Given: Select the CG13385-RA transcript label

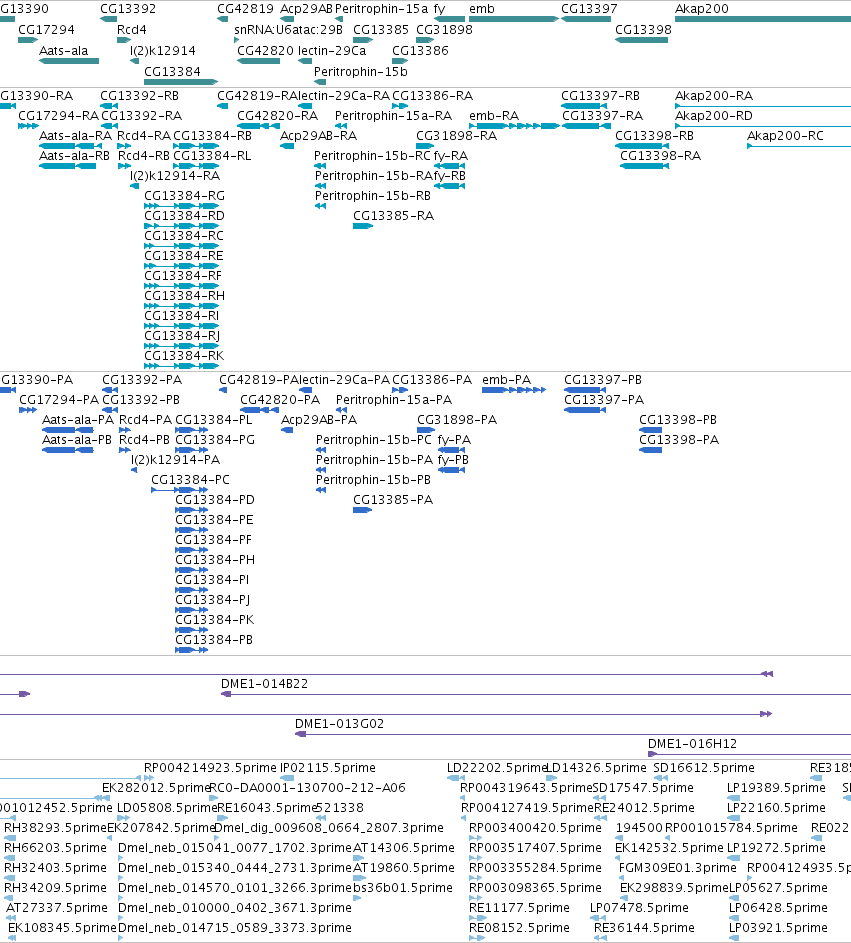Looking at the screenshot, I should (393, 216).
